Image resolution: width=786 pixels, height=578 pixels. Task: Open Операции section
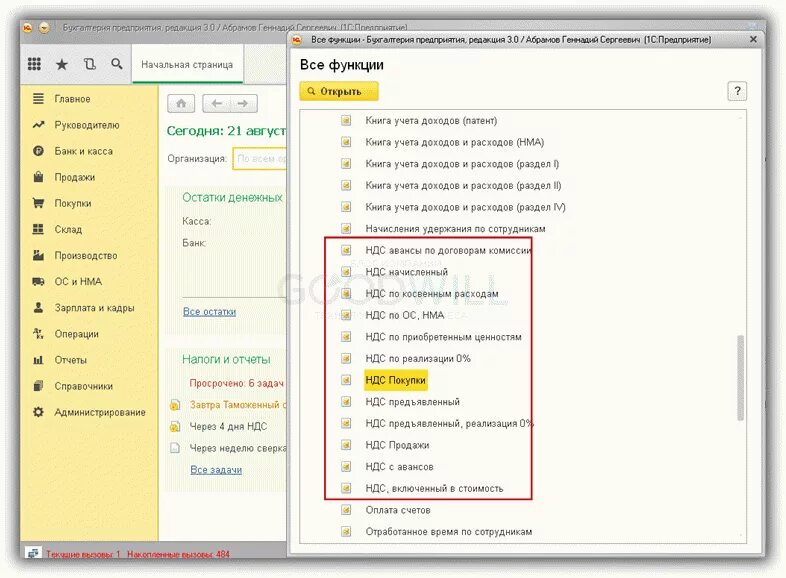(x=77, y=334)
